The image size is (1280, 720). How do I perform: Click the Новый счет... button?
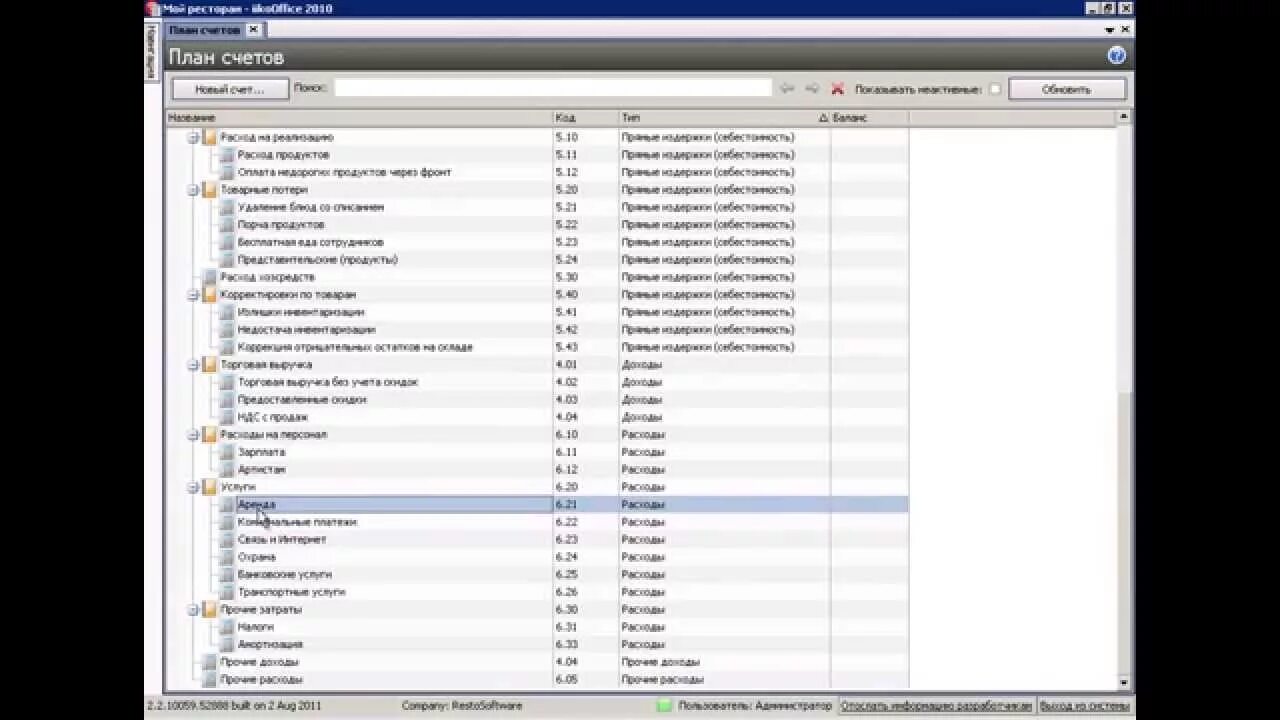coord(230,89)
